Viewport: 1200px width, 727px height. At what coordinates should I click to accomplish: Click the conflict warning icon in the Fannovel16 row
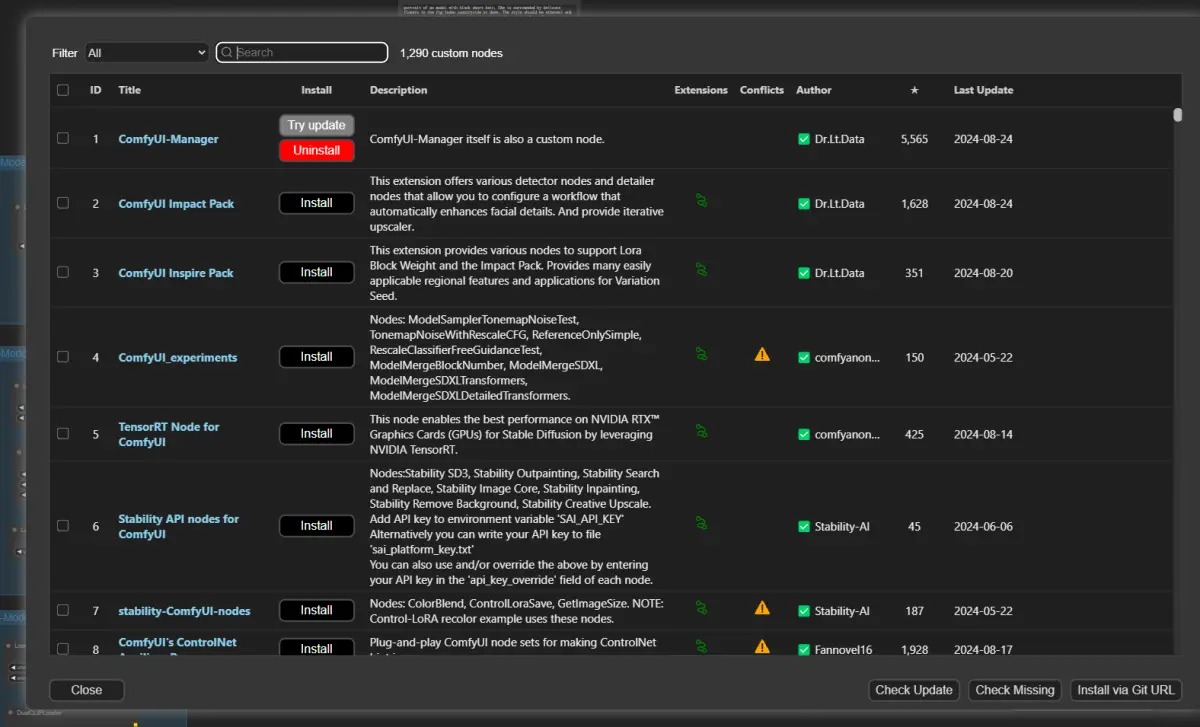click(762, 646)
